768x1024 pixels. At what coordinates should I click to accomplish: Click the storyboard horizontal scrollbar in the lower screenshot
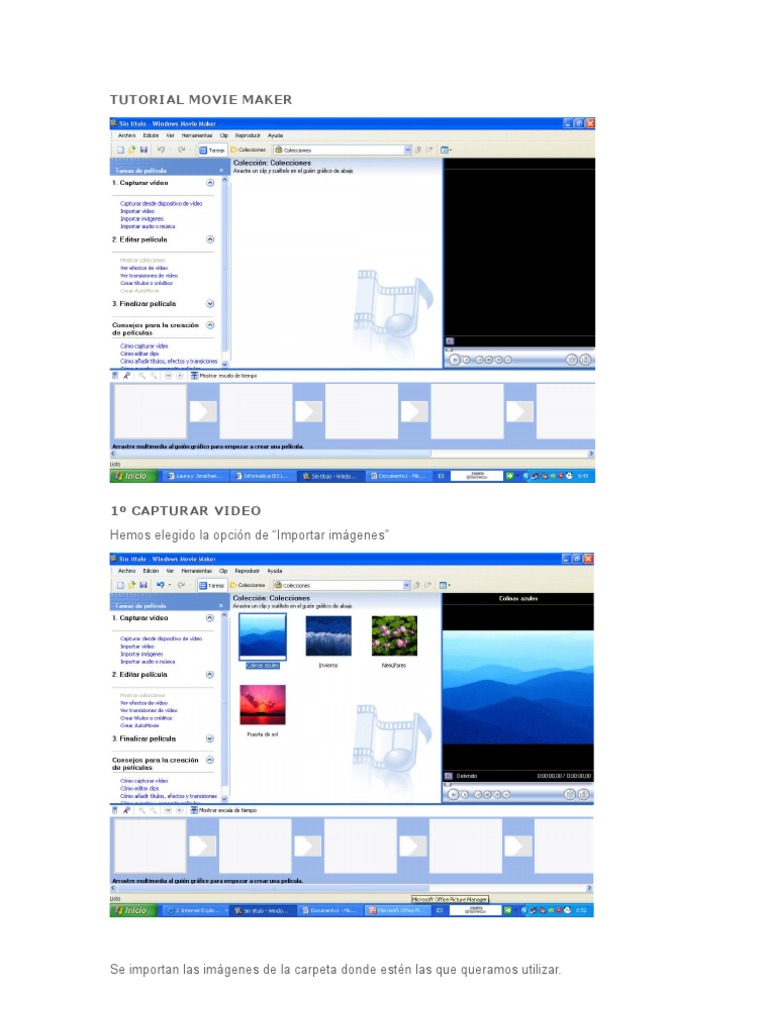pos(352,888)
